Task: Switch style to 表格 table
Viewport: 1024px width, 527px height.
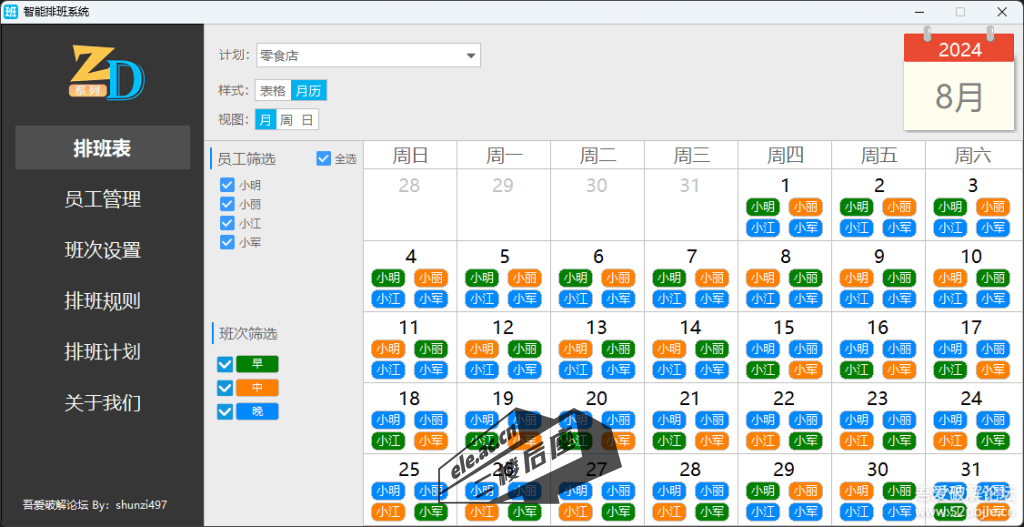Action: 273,91
